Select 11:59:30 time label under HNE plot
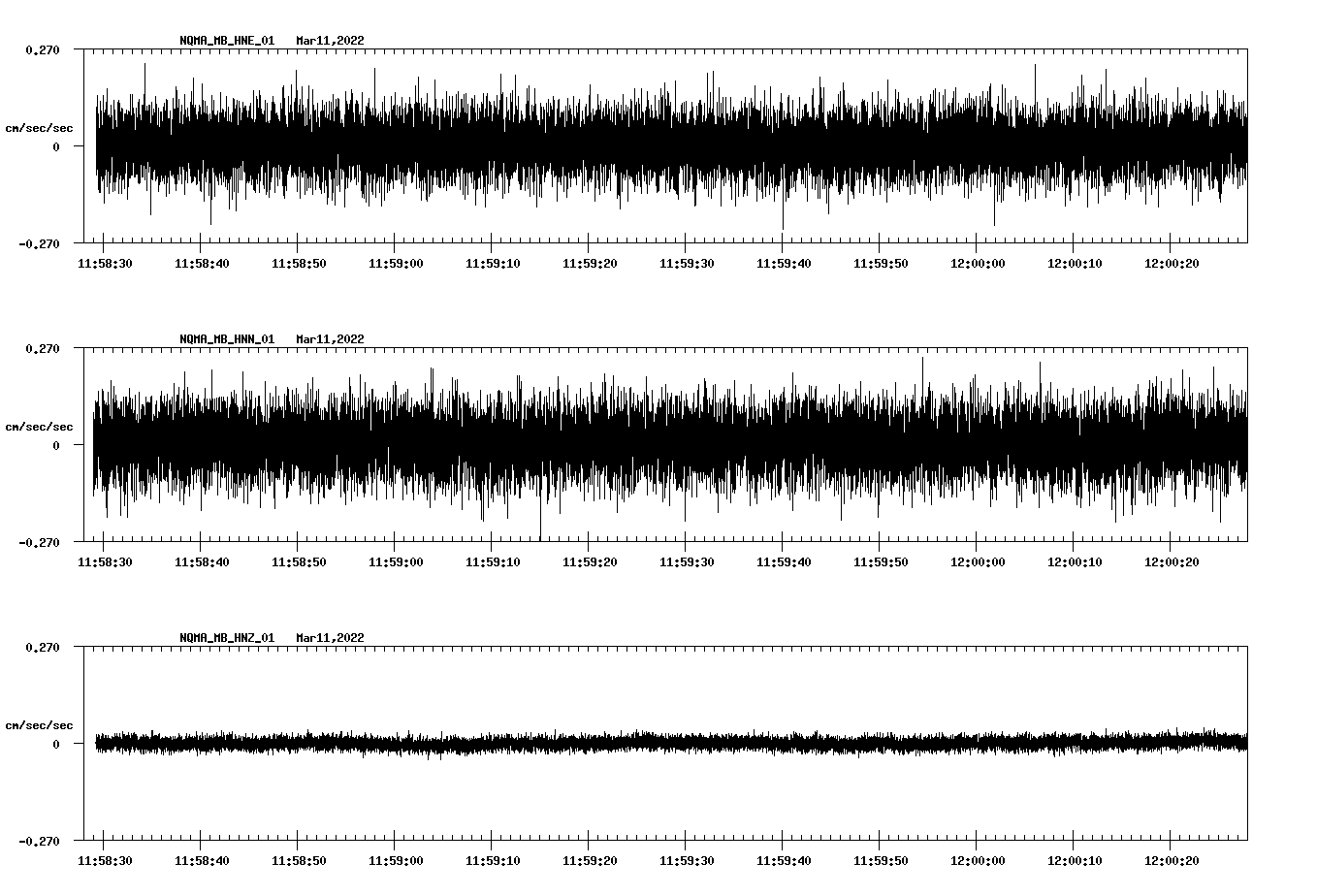1317x896 pixels. tap(687, 264)
